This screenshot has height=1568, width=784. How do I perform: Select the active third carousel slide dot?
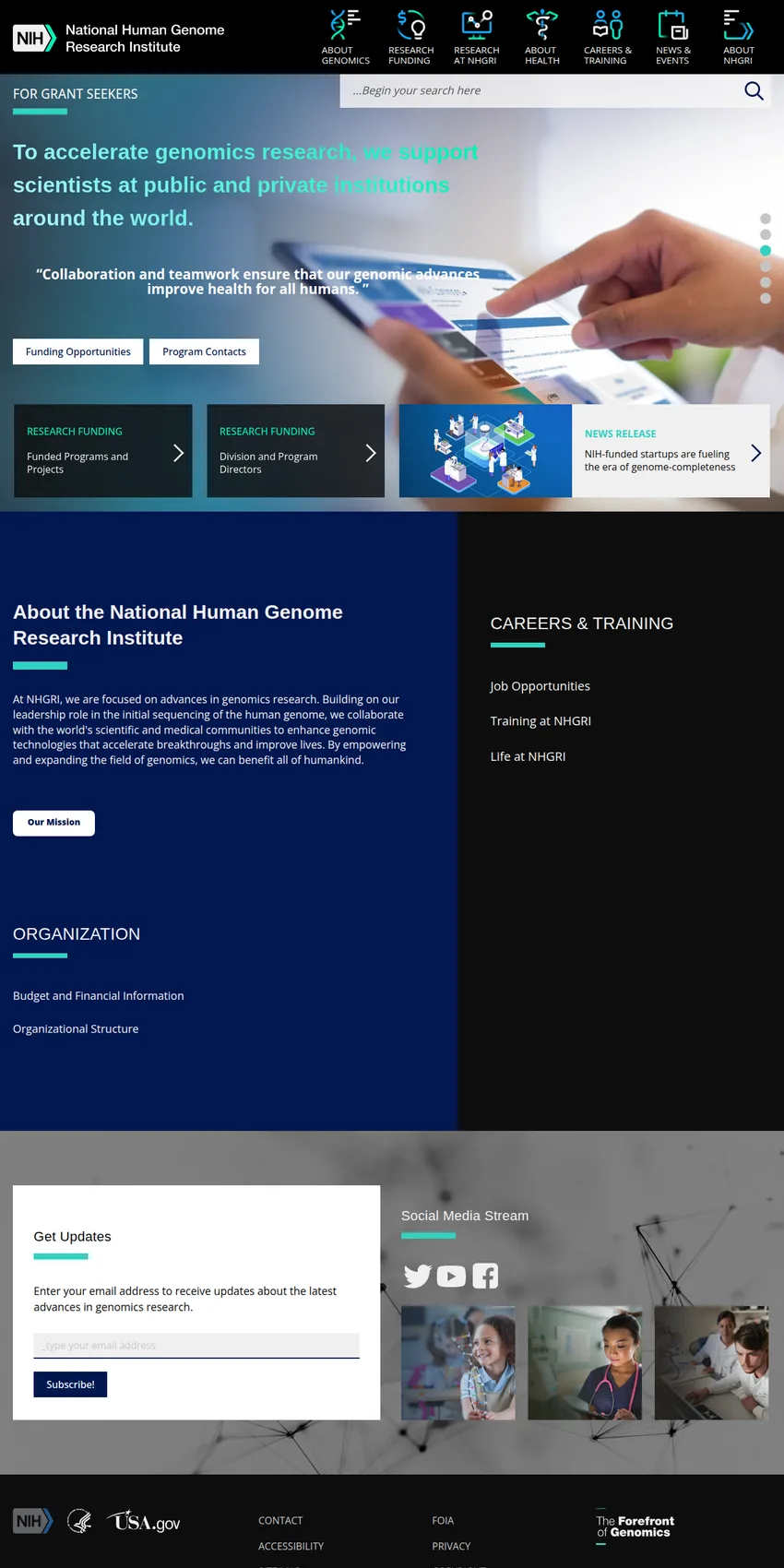(766, 251)
